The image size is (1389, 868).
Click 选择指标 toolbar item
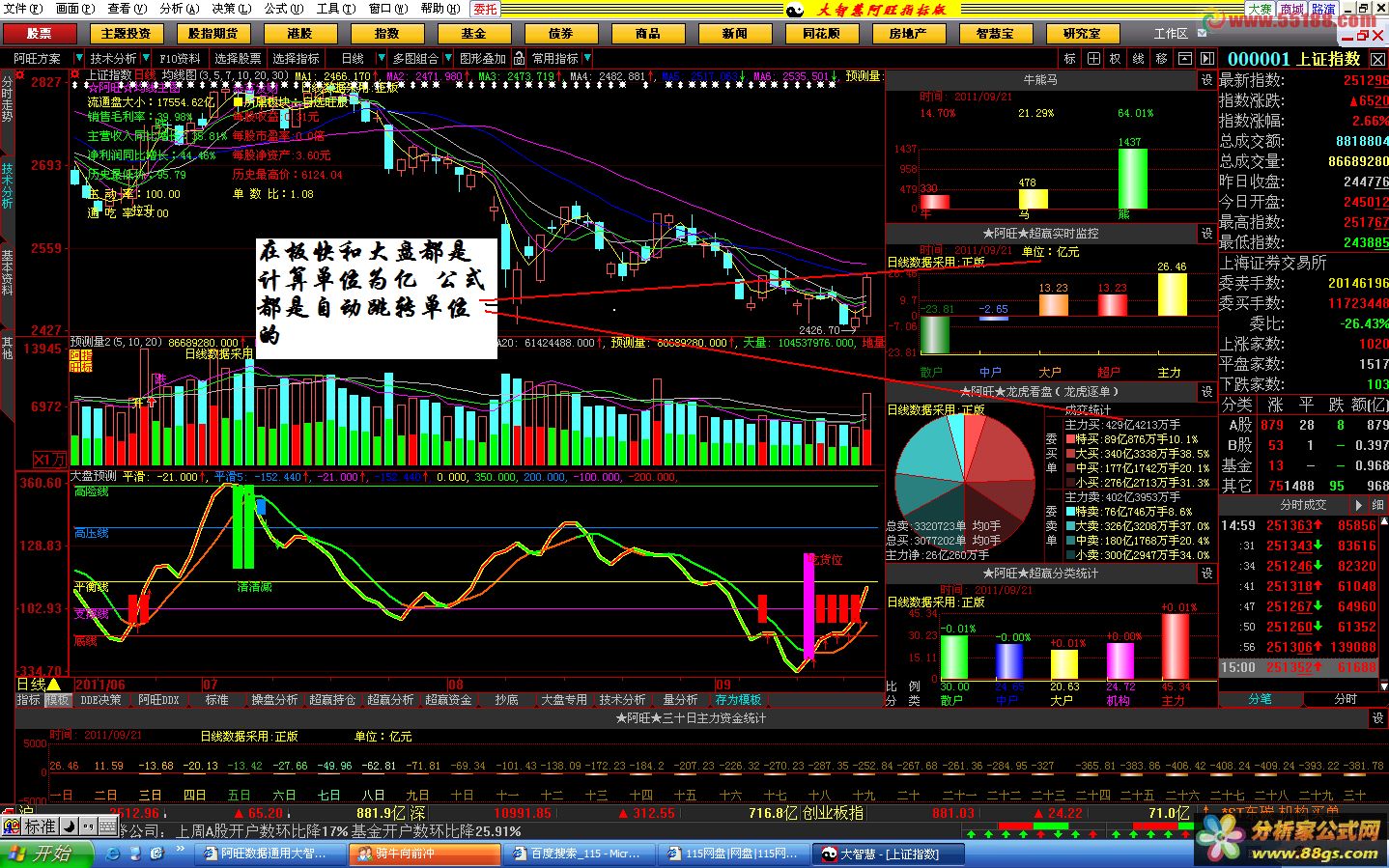[296, 59]
